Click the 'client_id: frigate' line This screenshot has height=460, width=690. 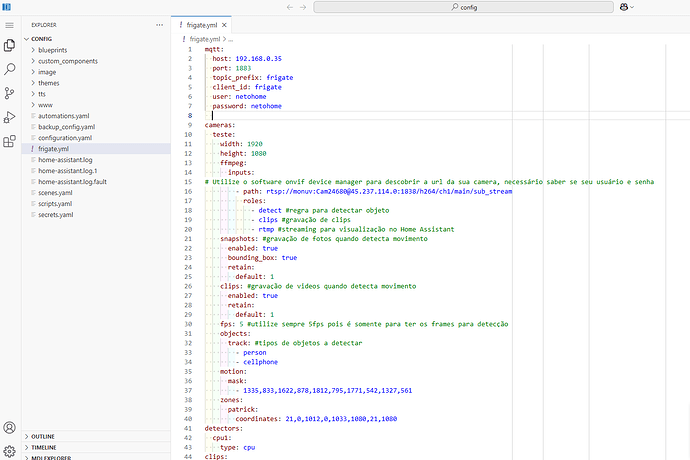pyautogui.click(x=247, y=87)
